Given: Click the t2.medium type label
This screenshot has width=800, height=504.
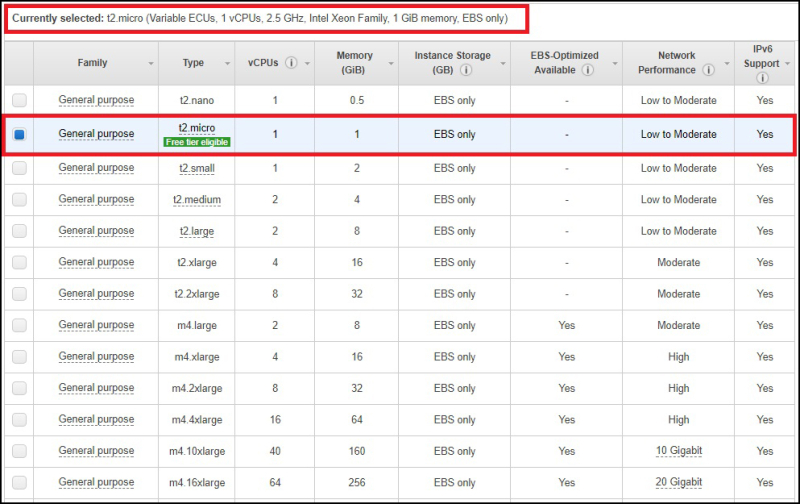Looking at the screenshot, I should click(x=197, y=200).
